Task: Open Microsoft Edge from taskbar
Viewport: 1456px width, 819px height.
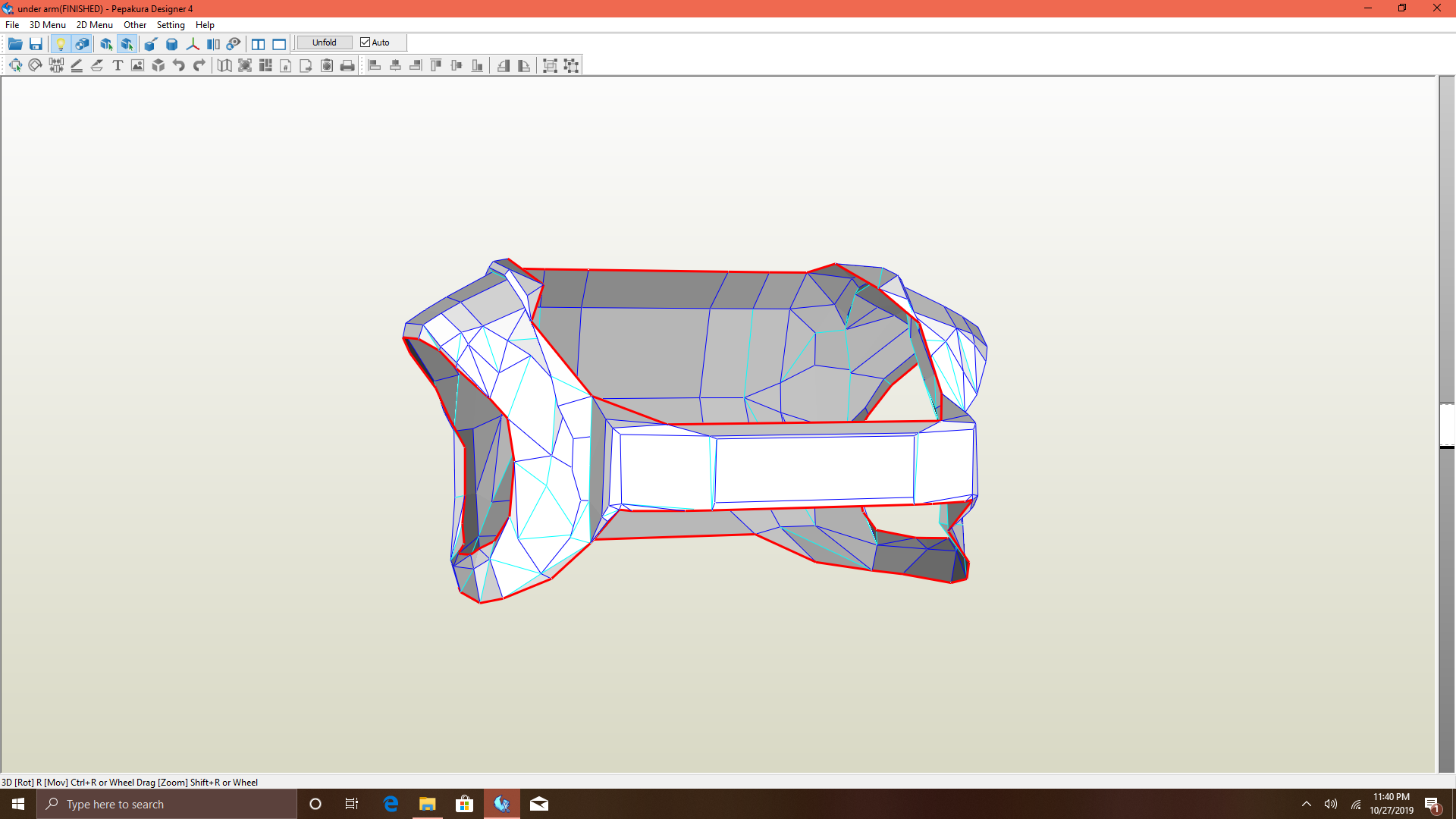Action: pyautogui.click(x=391, y=804)
